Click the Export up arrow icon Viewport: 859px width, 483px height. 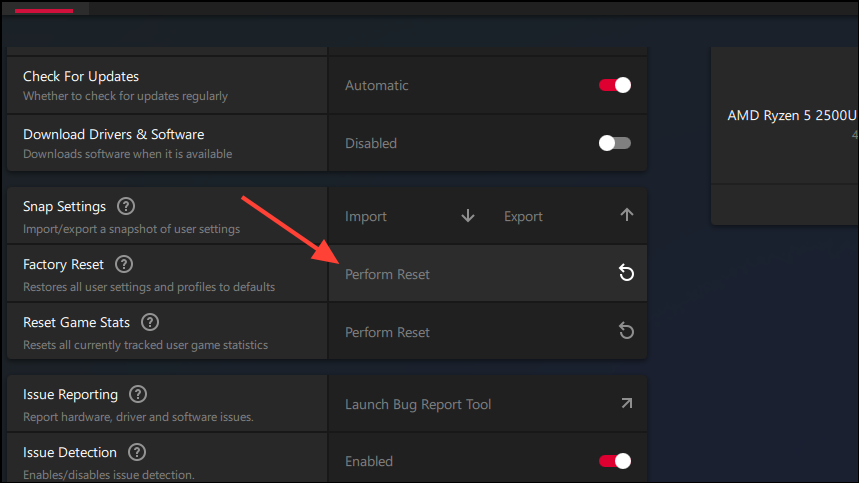pos(627,216)
